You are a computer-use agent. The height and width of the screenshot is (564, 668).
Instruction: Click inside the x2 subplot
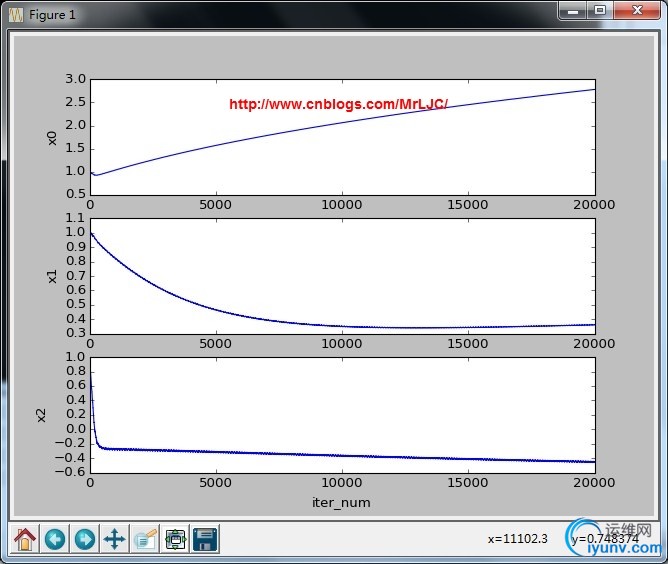pyautogui.click(x=343, y=415)
